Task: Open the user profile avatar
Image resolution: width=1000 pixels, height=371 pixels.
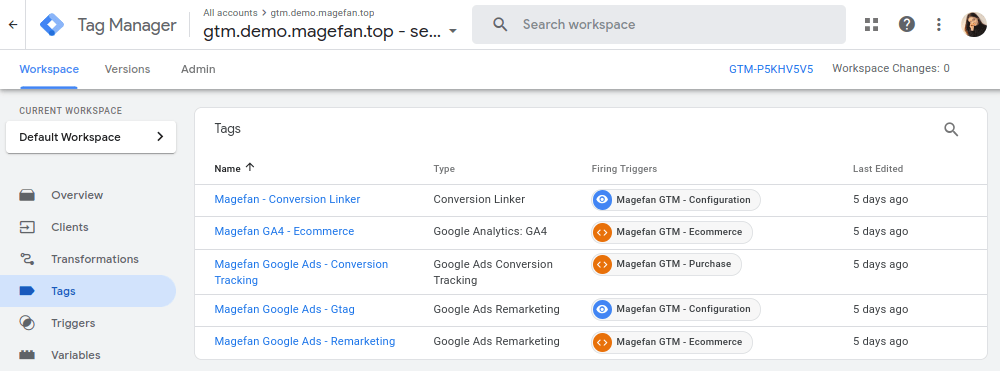Action: (x=974, y=24)
